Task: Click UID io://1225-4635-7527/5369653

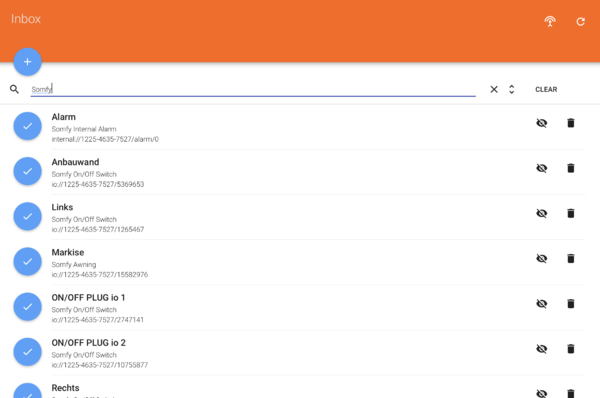Action: [x=98, y=184]
